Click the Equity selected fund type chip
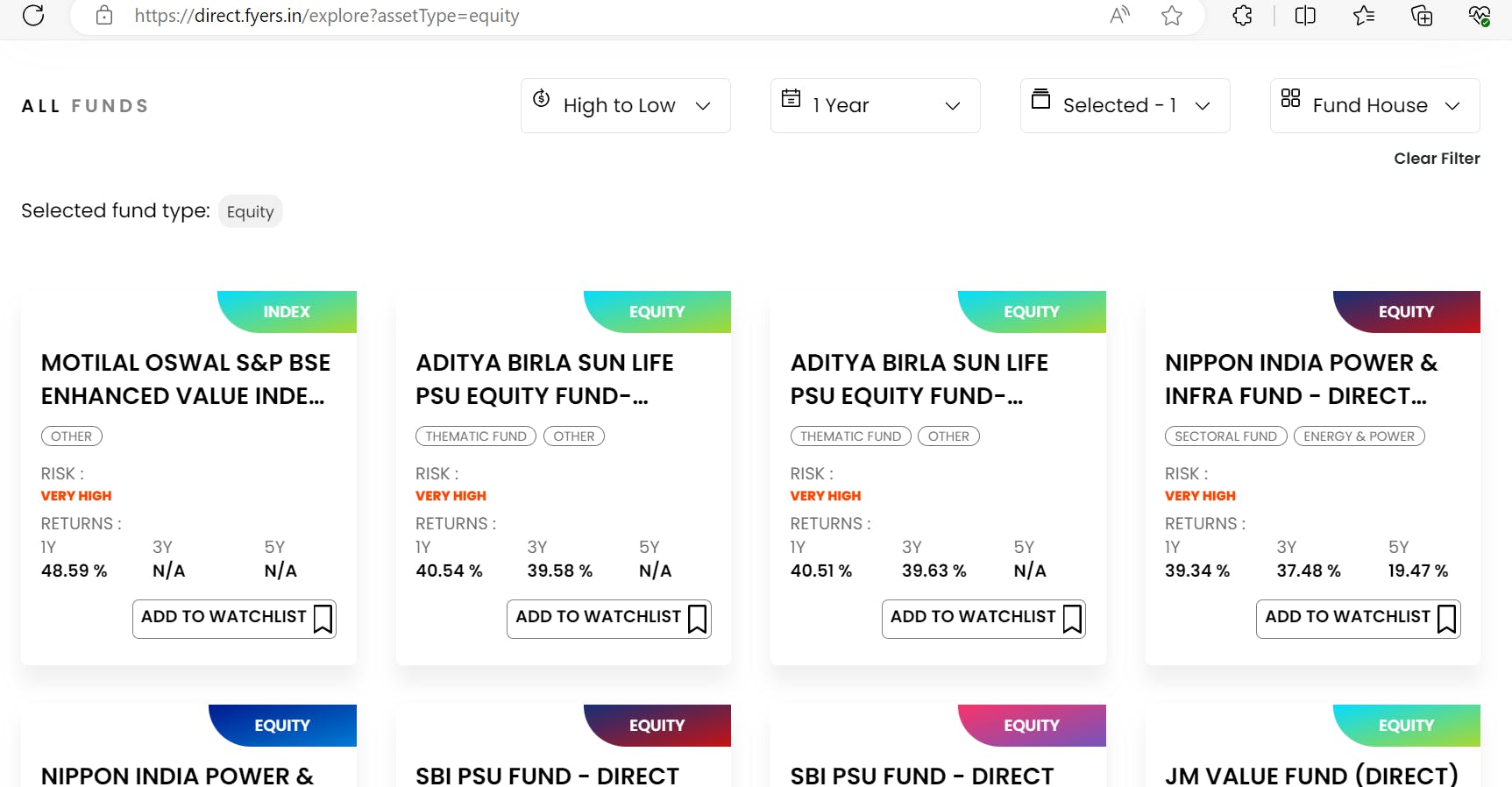 click(251, 212)
